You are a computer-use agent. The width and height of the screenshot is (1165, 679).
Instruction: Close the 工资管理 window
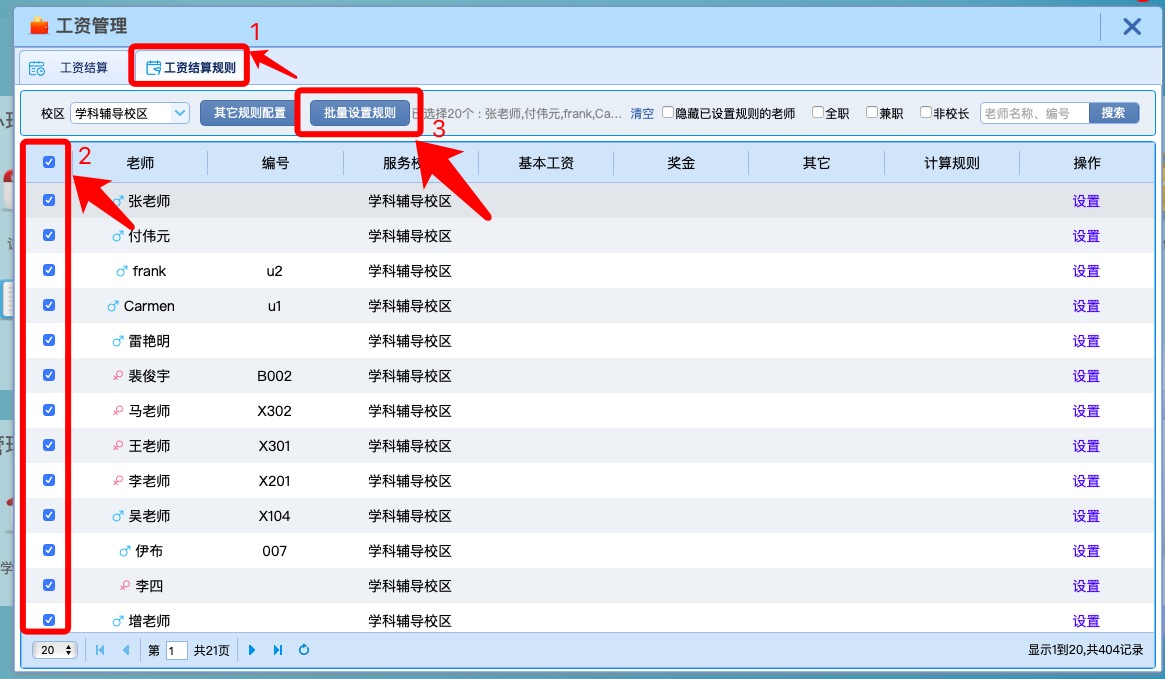(x=1132, y=27)
